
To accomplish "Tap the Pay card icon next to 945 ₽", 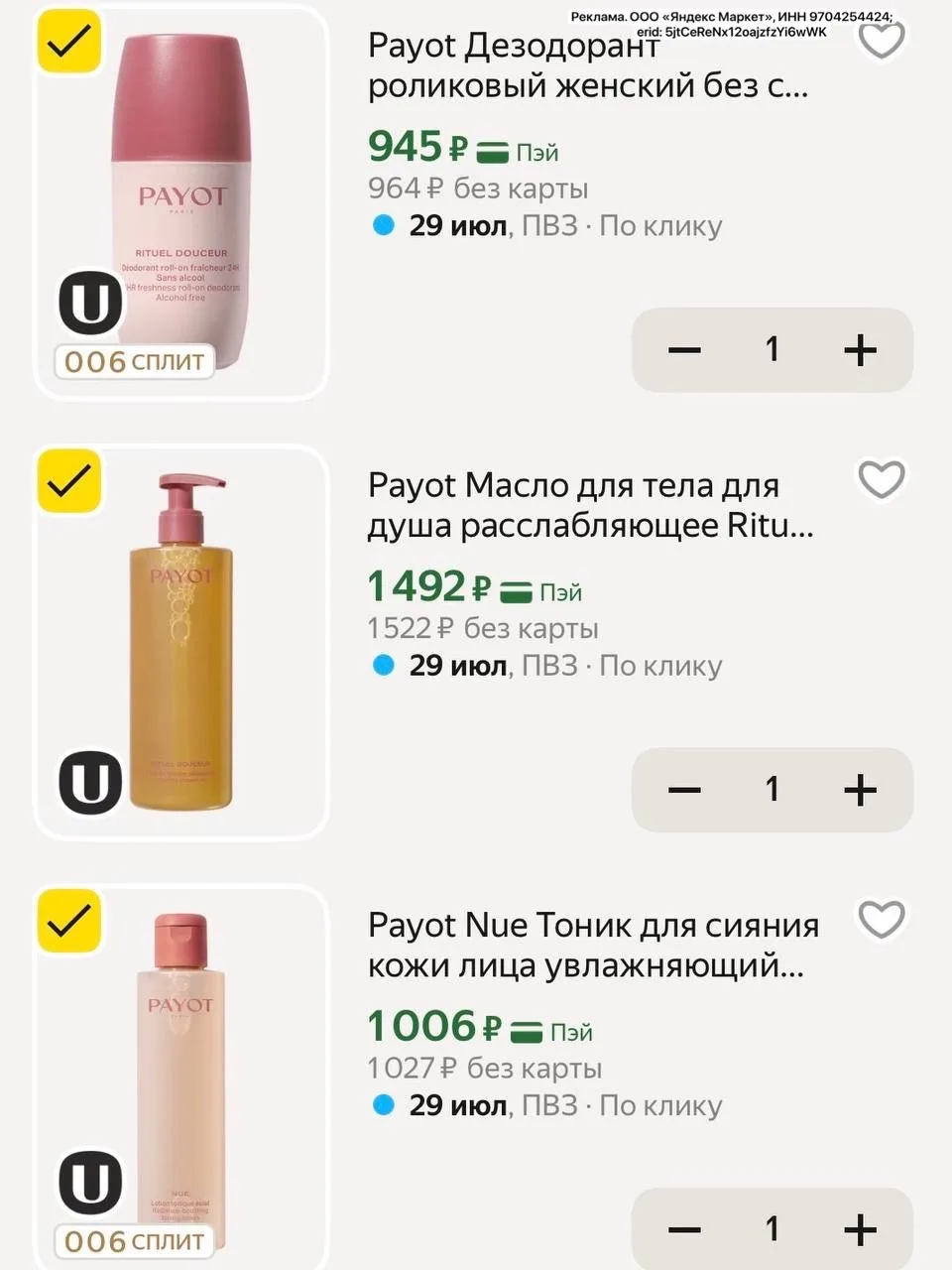I will (493, 153).
